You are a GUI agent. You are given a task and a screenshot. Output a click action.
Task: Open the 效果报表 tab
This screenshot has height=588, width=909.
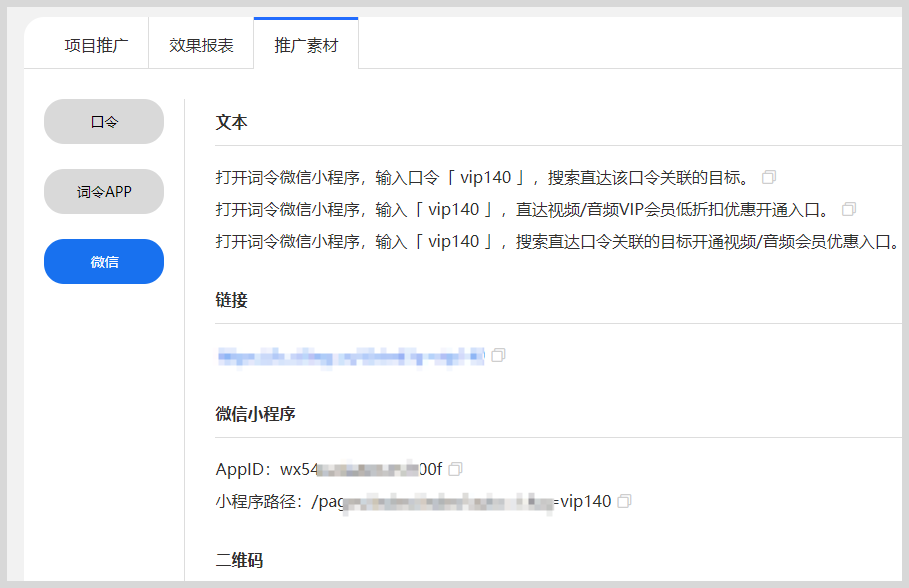200,42
